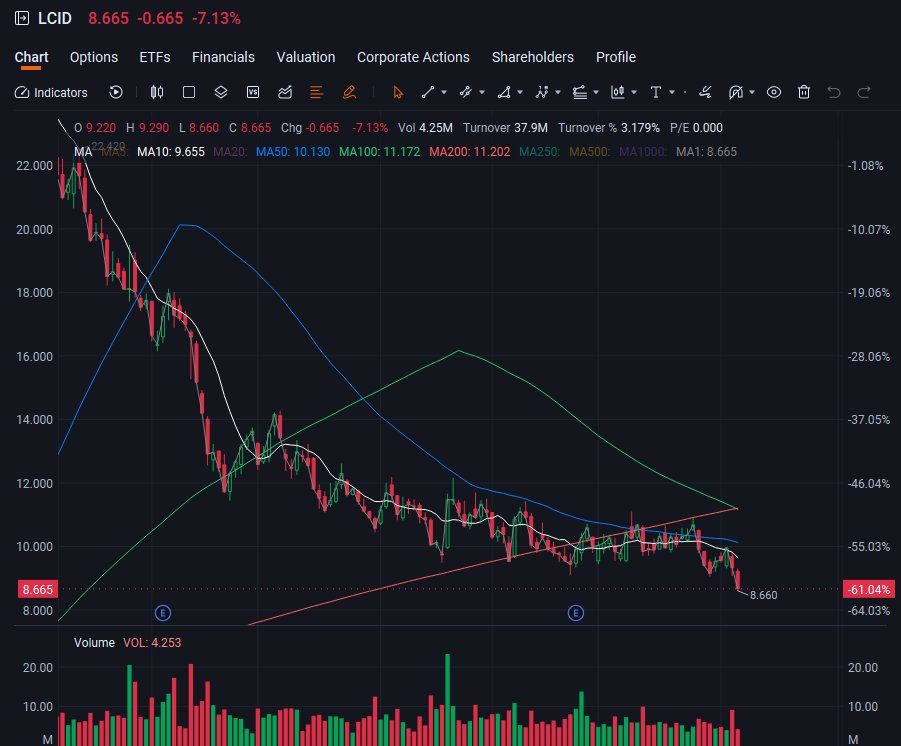Open the Valuation tab
The width and height of the screenshot is (901, 746).
306,57
